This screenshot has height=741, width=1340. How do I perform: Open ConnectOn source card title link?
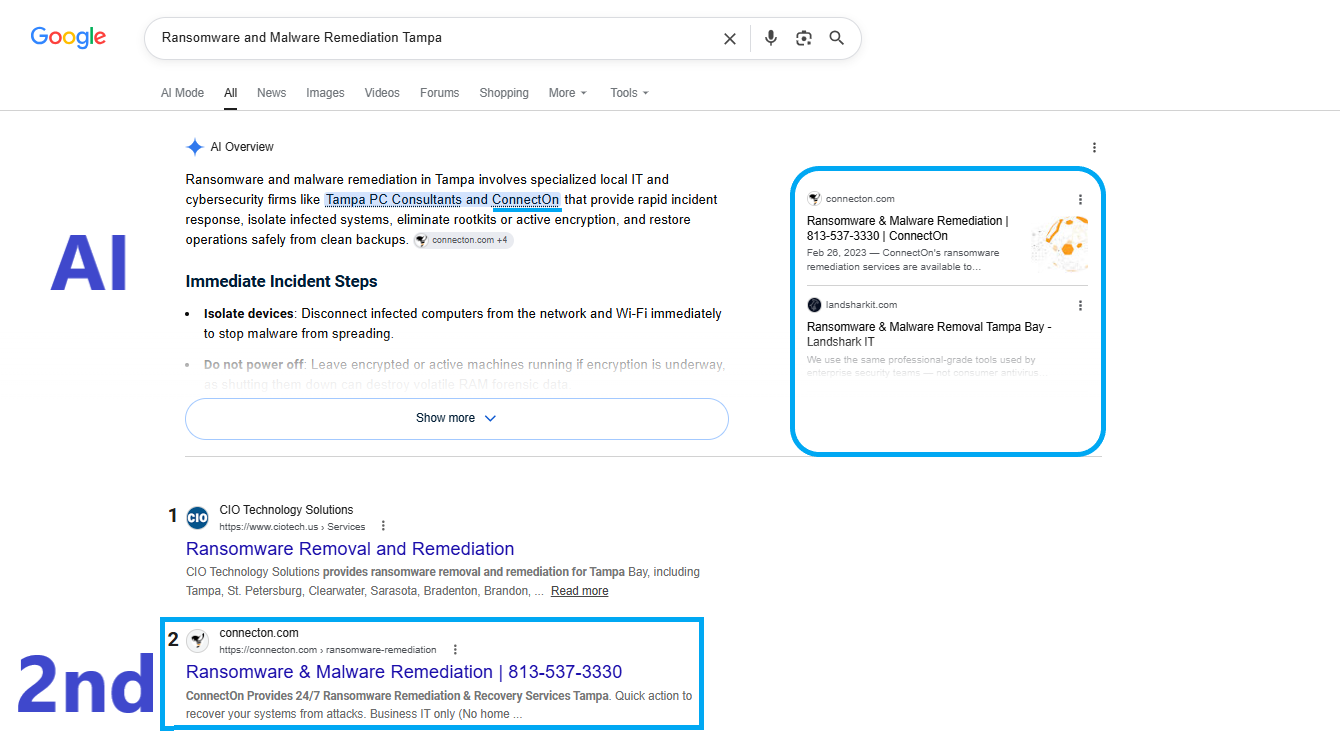907,228
